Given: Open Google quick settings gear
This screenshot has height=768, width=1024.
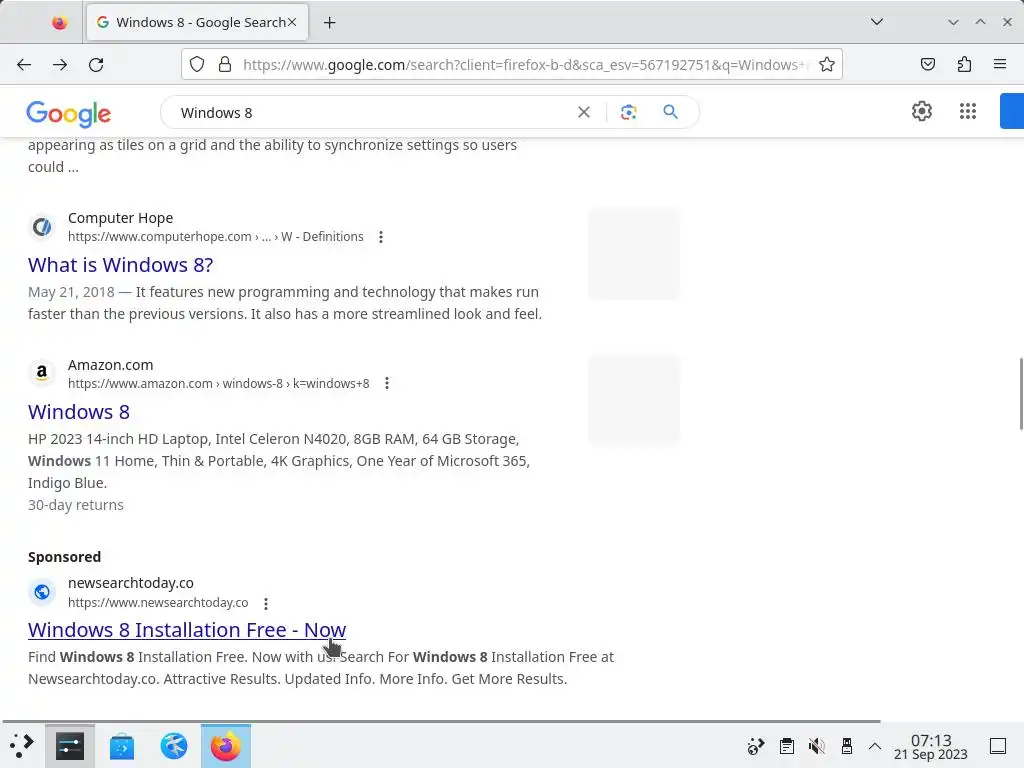Looking at the screenshot, I should pos(921,111).
